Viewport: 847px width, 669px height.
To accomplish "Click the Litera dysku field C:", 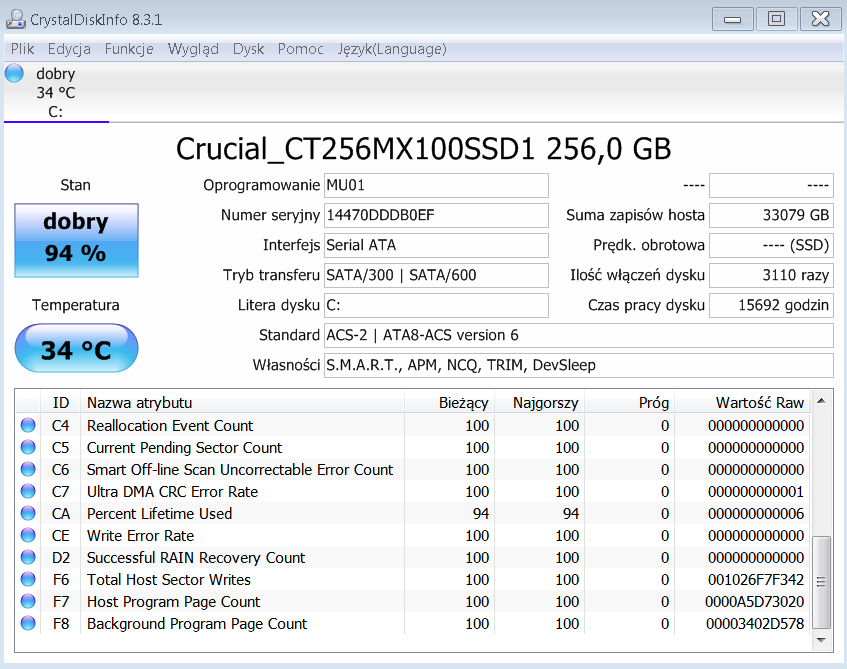I will click(x=436, y=305).
